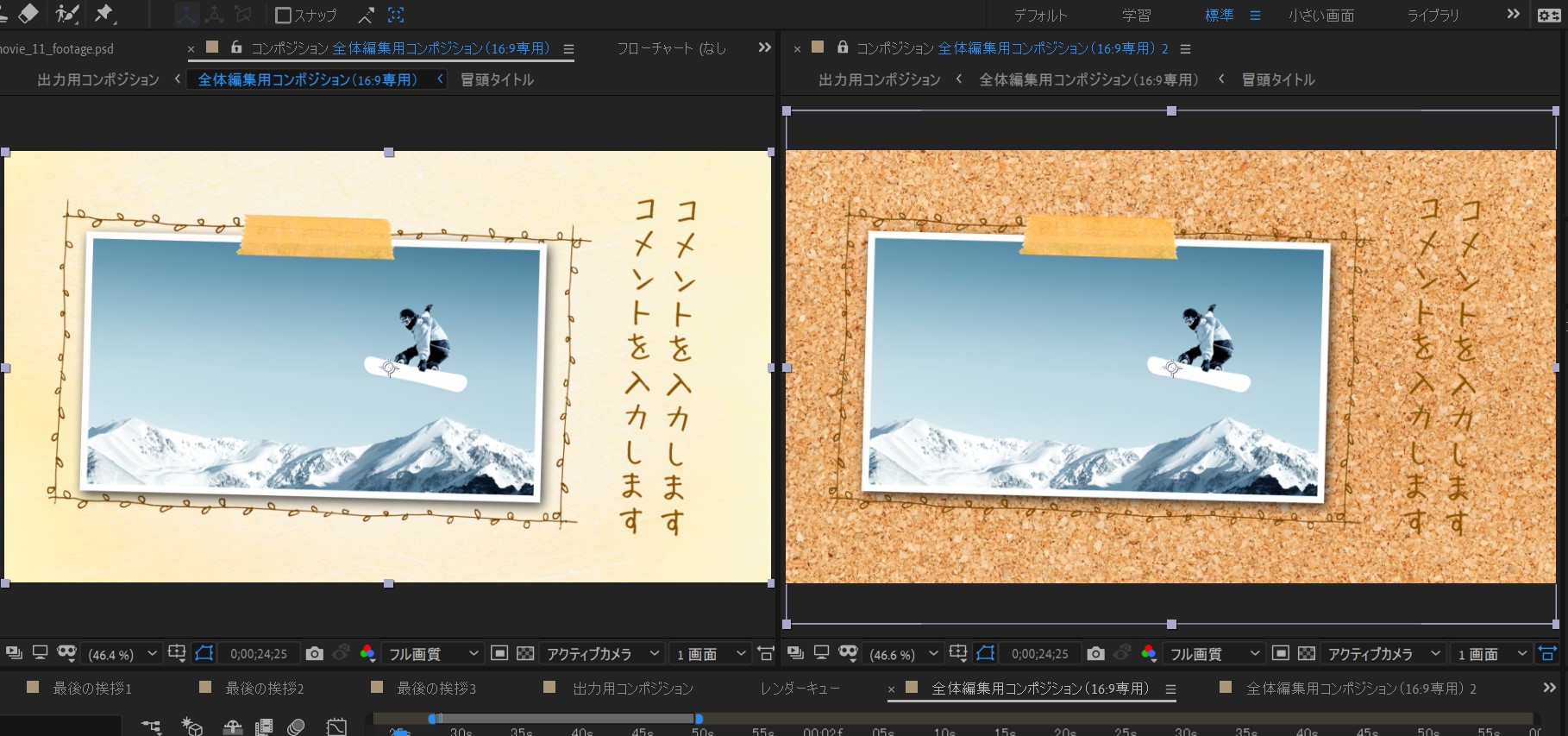Take a snapshot in the left viewer
Image resolution: width=1568 pixels, height=736 pixels.
click(315, 654)
